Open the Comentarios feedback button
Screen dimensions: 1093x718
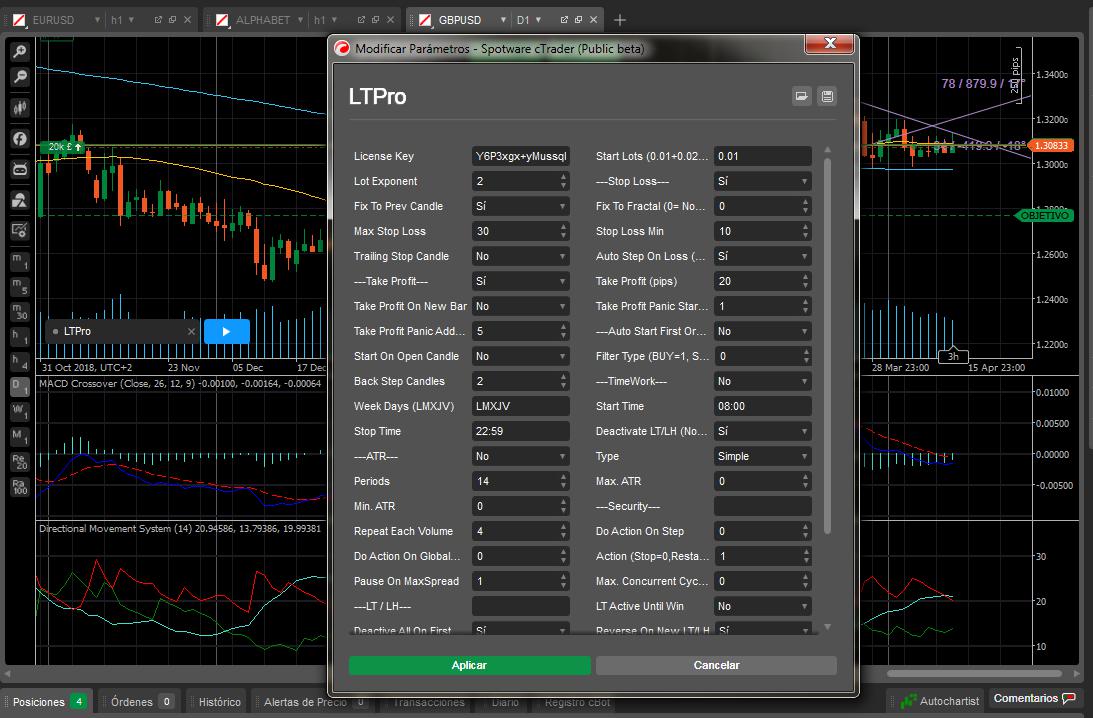tap(1034, 698)
